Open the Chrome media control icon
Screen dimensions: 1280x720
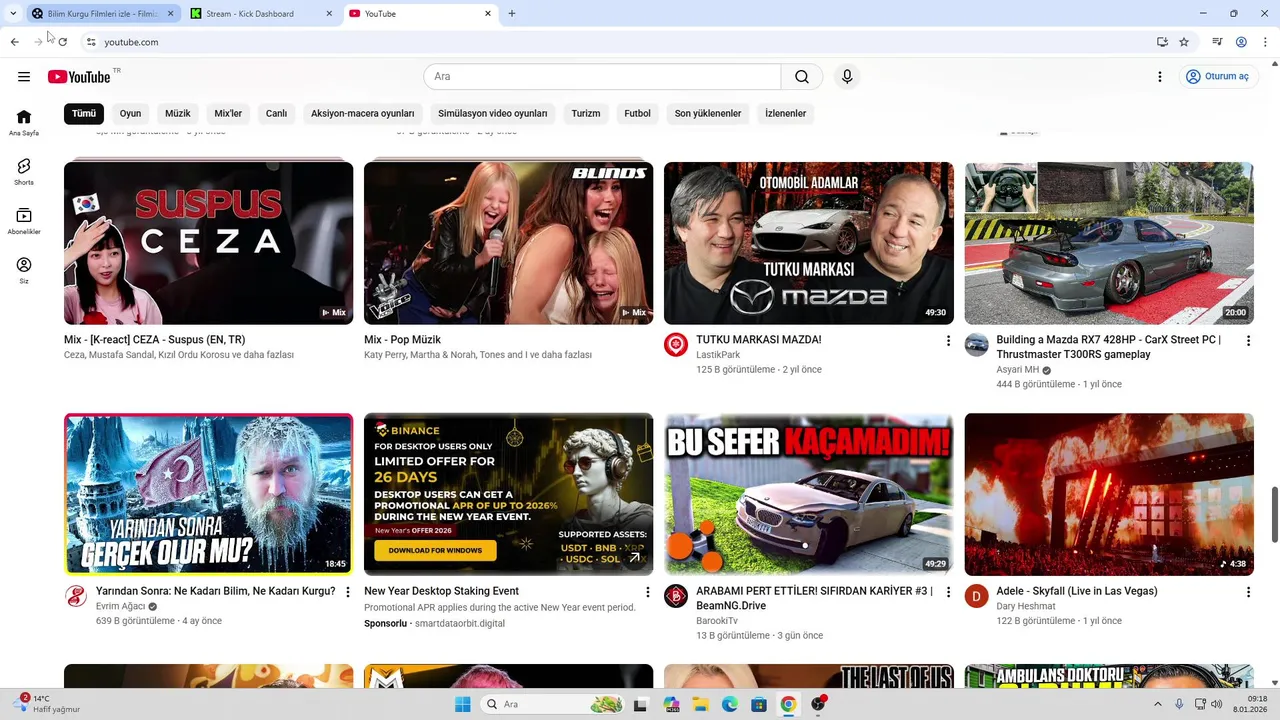pos(1217,42)
